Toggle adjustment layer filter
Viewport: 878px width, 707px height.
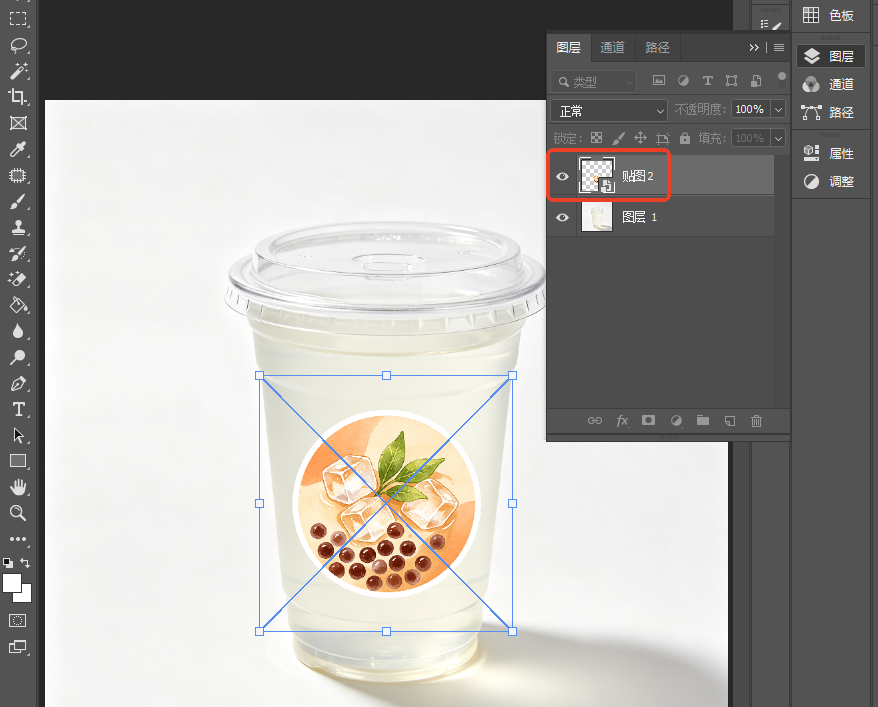(683, 81)
